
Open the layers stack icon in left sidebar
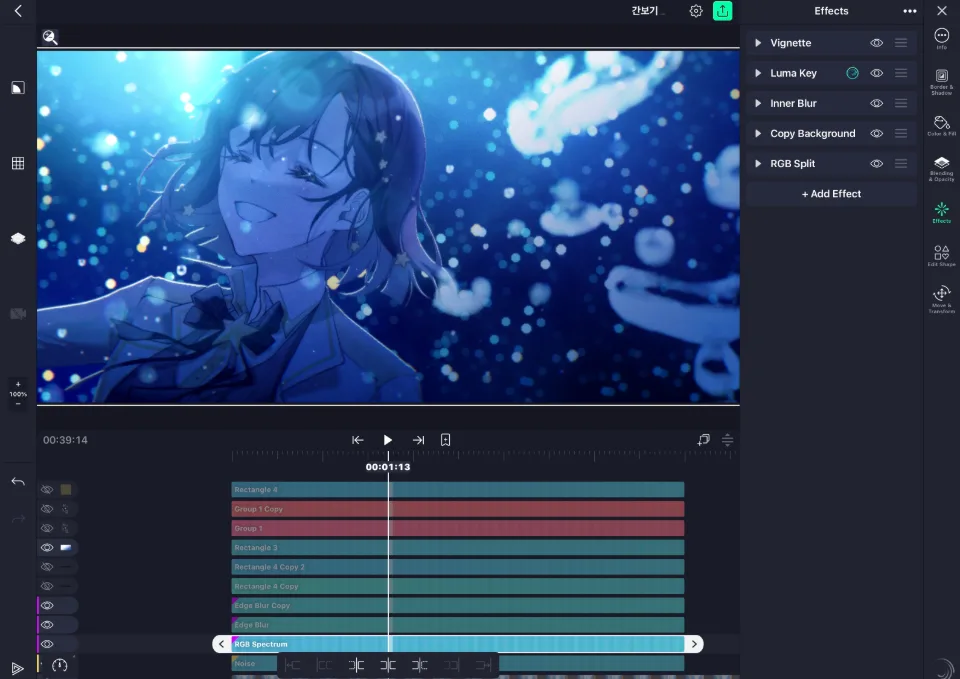pyautogui.click(x=18, y=238)
